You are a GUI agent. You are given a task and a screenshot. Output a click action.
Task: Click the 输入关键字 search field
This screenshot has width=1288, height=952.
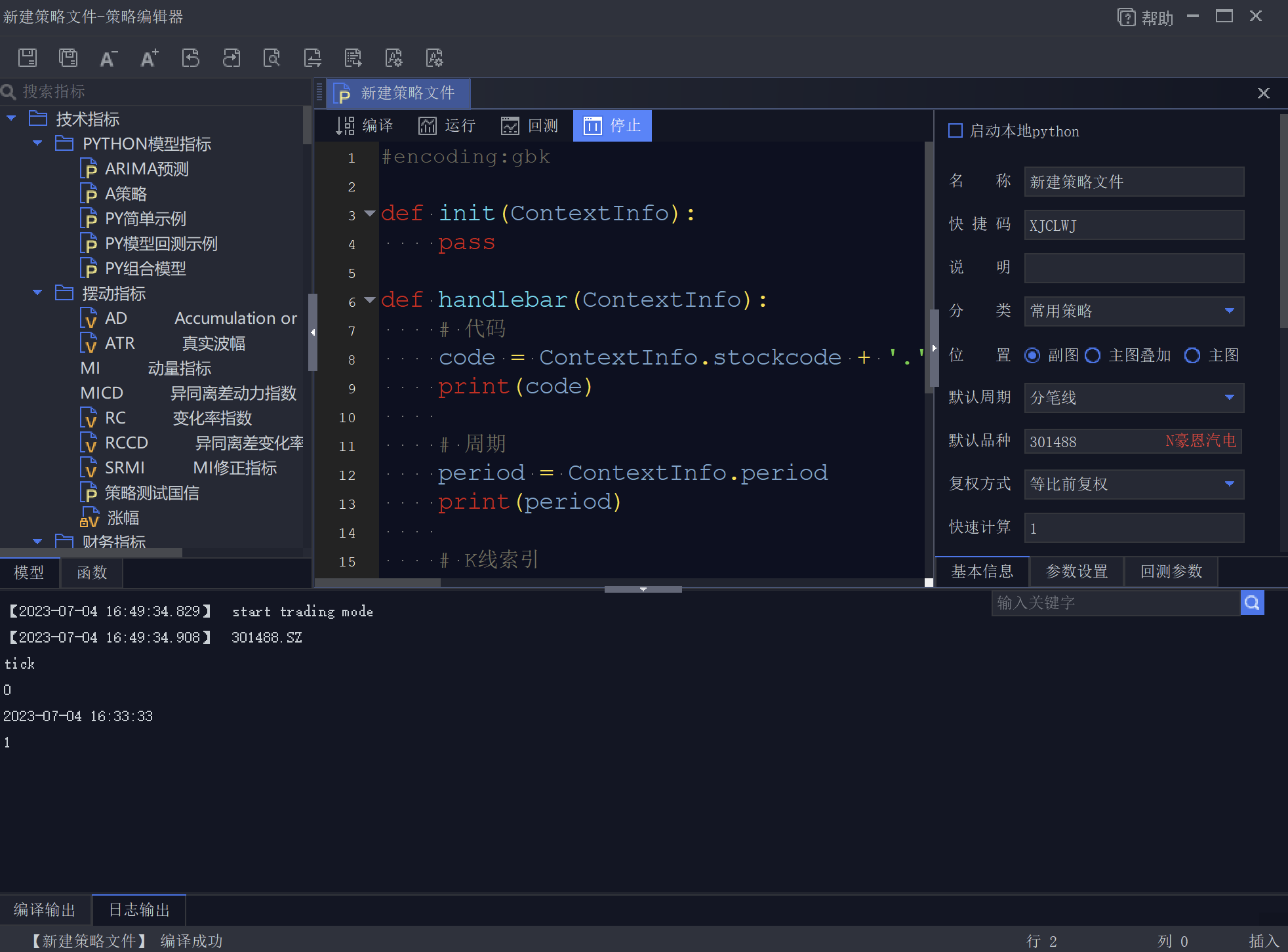click(x=1115, y=603)
